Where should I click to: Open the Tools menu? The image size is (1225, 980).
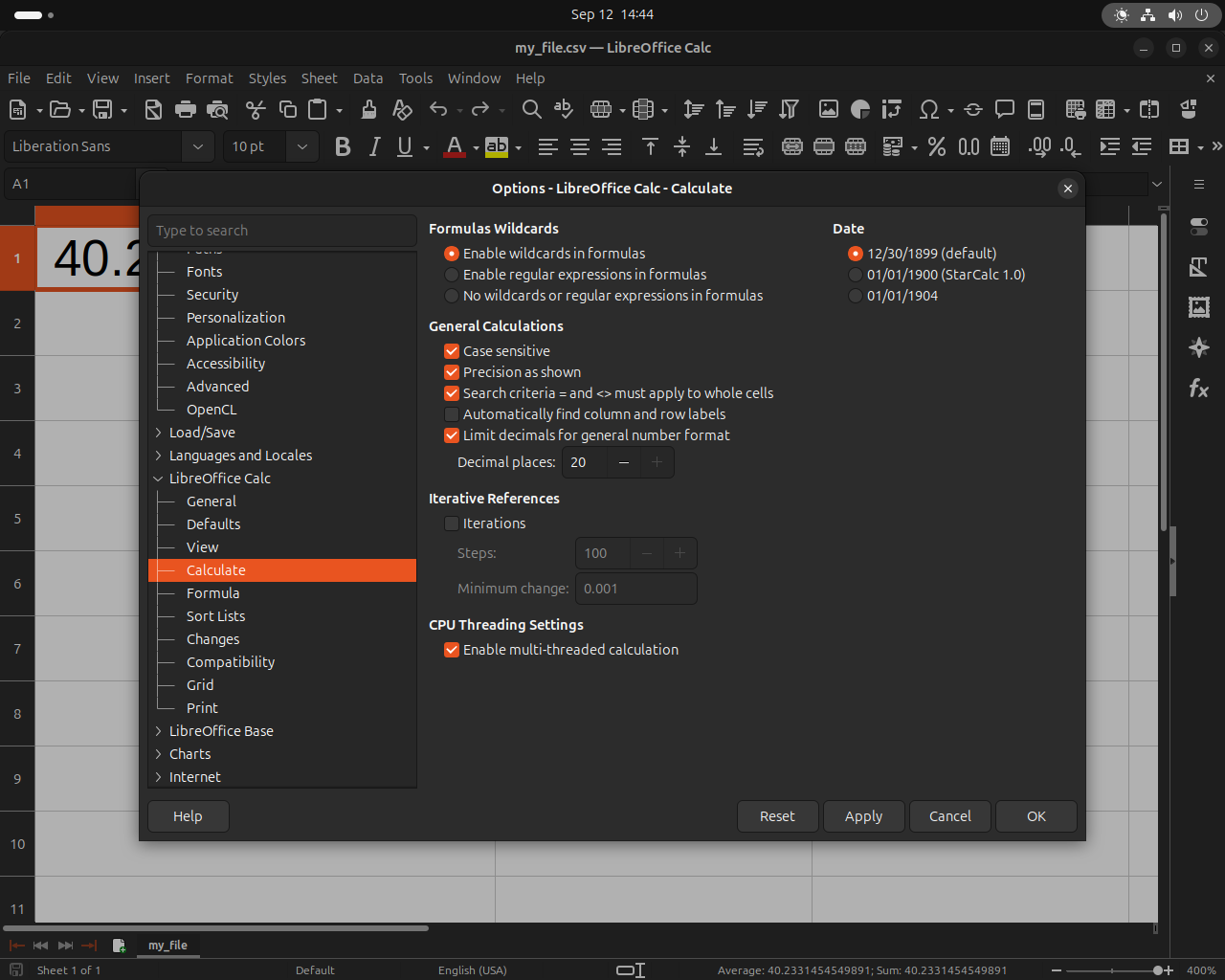(415, 78)
